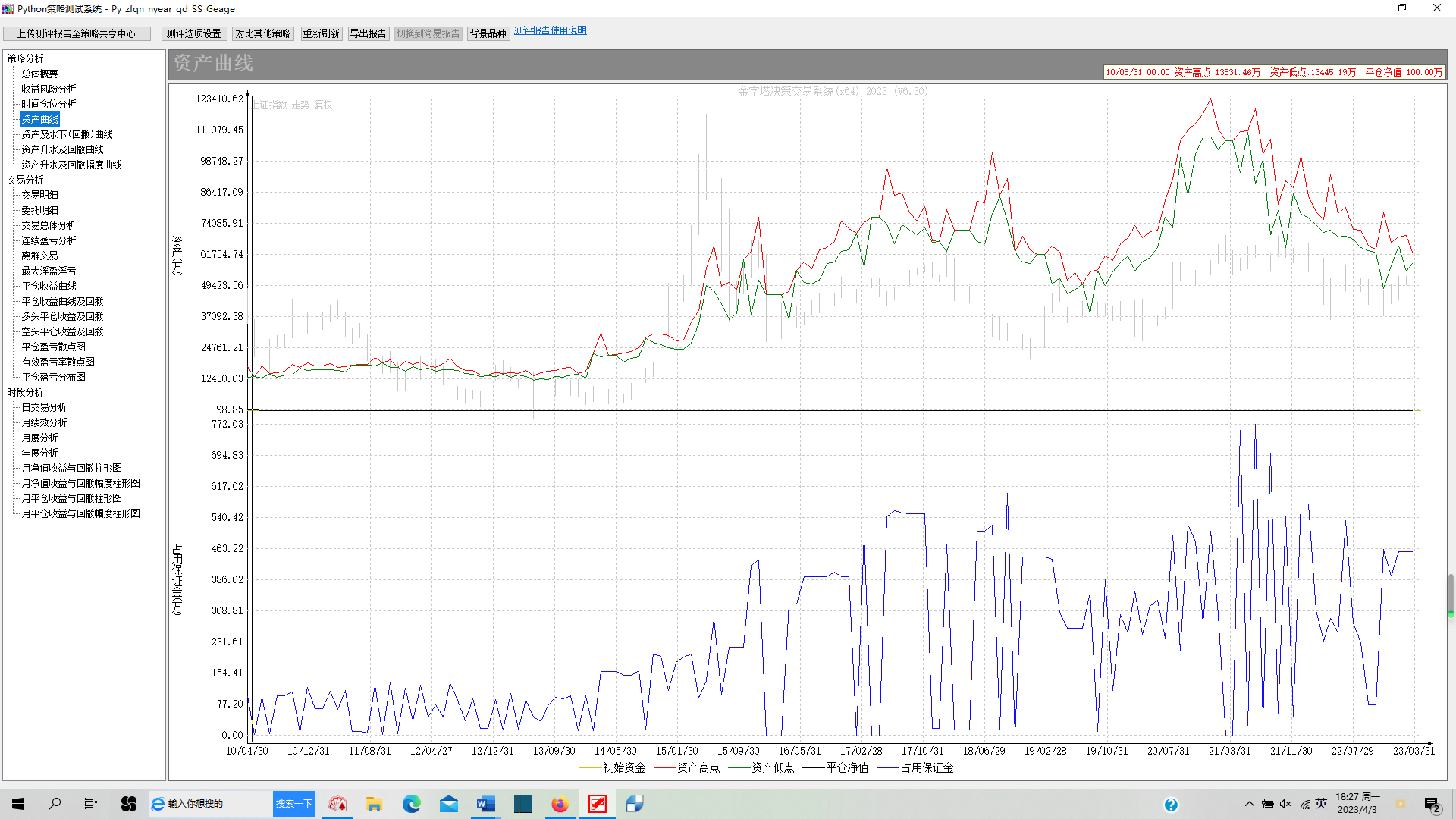The width and height of the screenshot is (1456, 819).
Task: Select 时间仓位分析 in tree
Action: tap(49, 104)
